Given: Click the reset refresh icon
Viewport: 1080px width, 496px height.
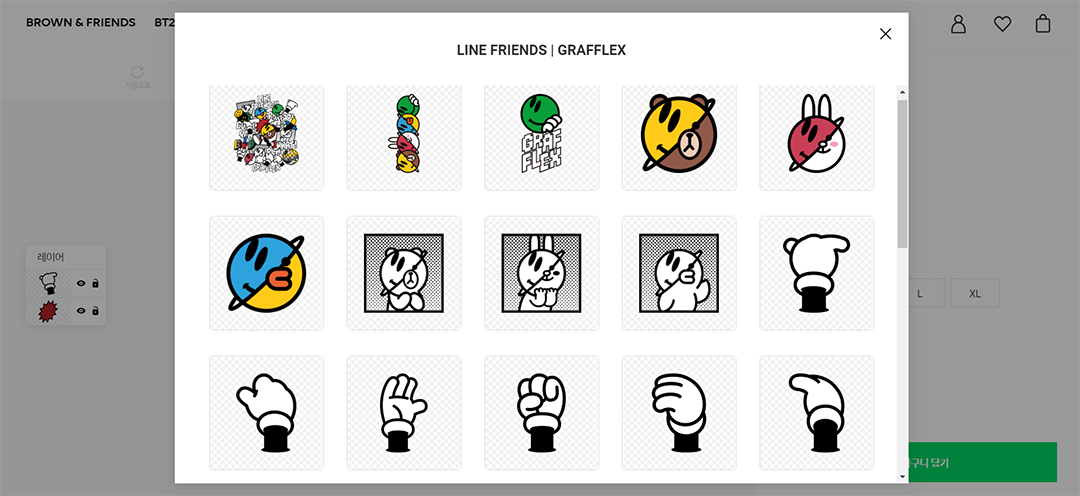Looking at the screenshot, I should tap(137, 72).
